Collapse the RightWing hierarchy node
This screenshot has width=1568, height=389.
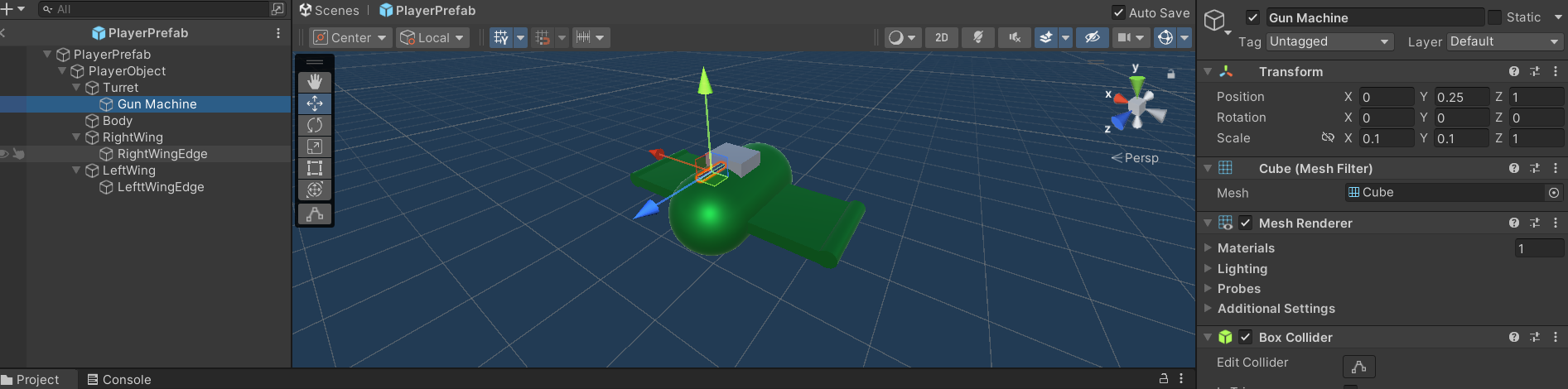[76, 137]
